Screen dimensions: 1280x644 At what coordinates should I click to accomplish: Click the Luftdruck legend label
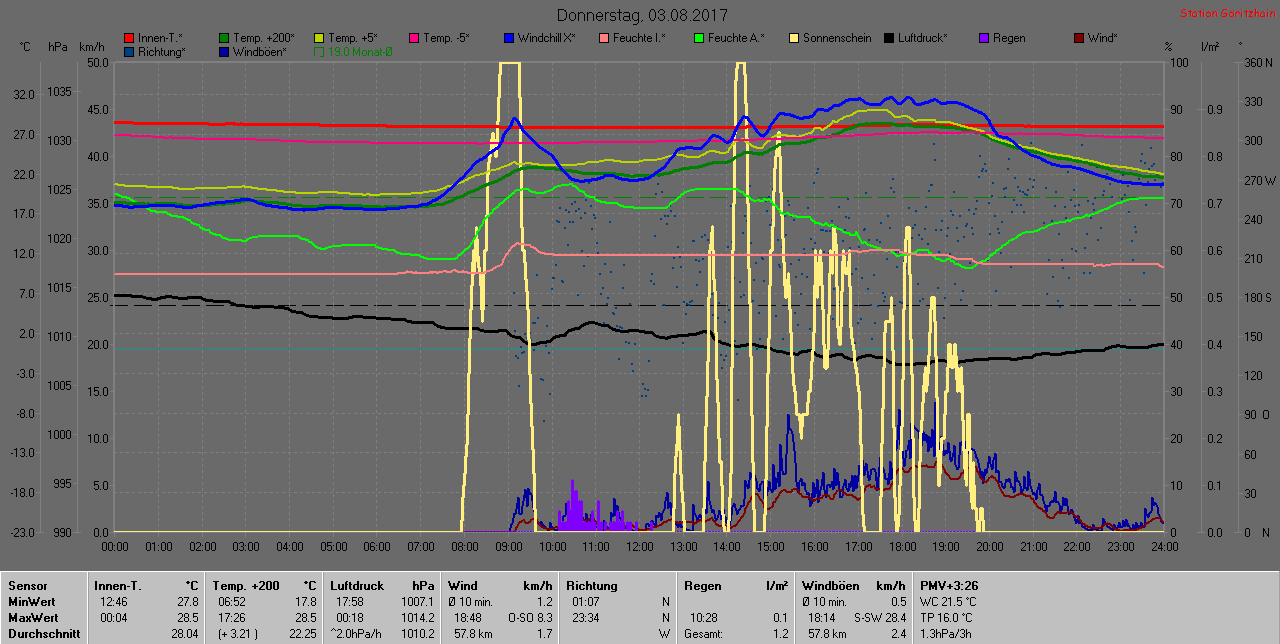tap(922, 38)
